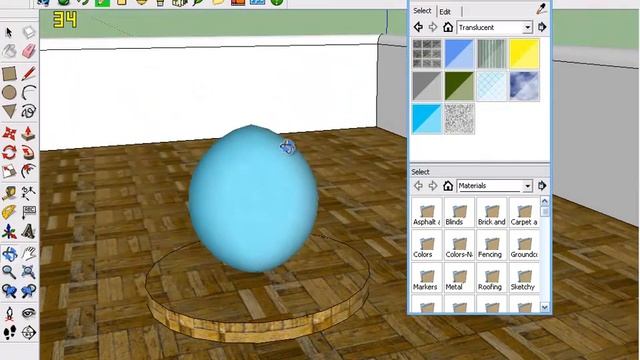
Task: Choose the Select arrow tool
Action: click(9, 32)
